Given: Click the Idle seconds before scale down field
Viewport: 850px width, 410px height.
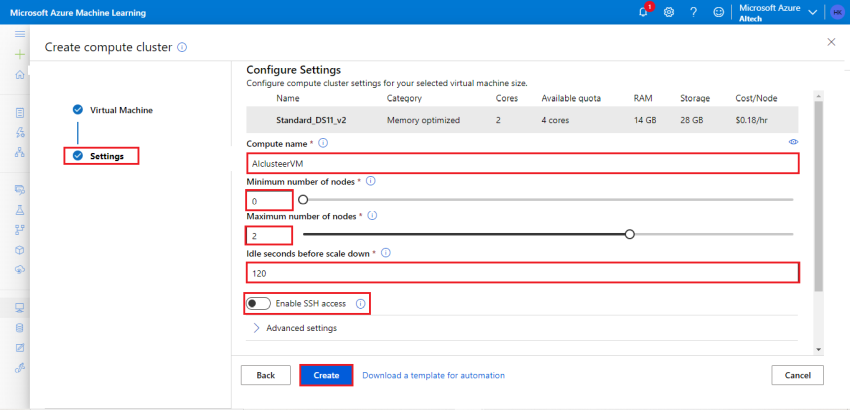Looking at the screenshot, I should (x=523, y=273).
